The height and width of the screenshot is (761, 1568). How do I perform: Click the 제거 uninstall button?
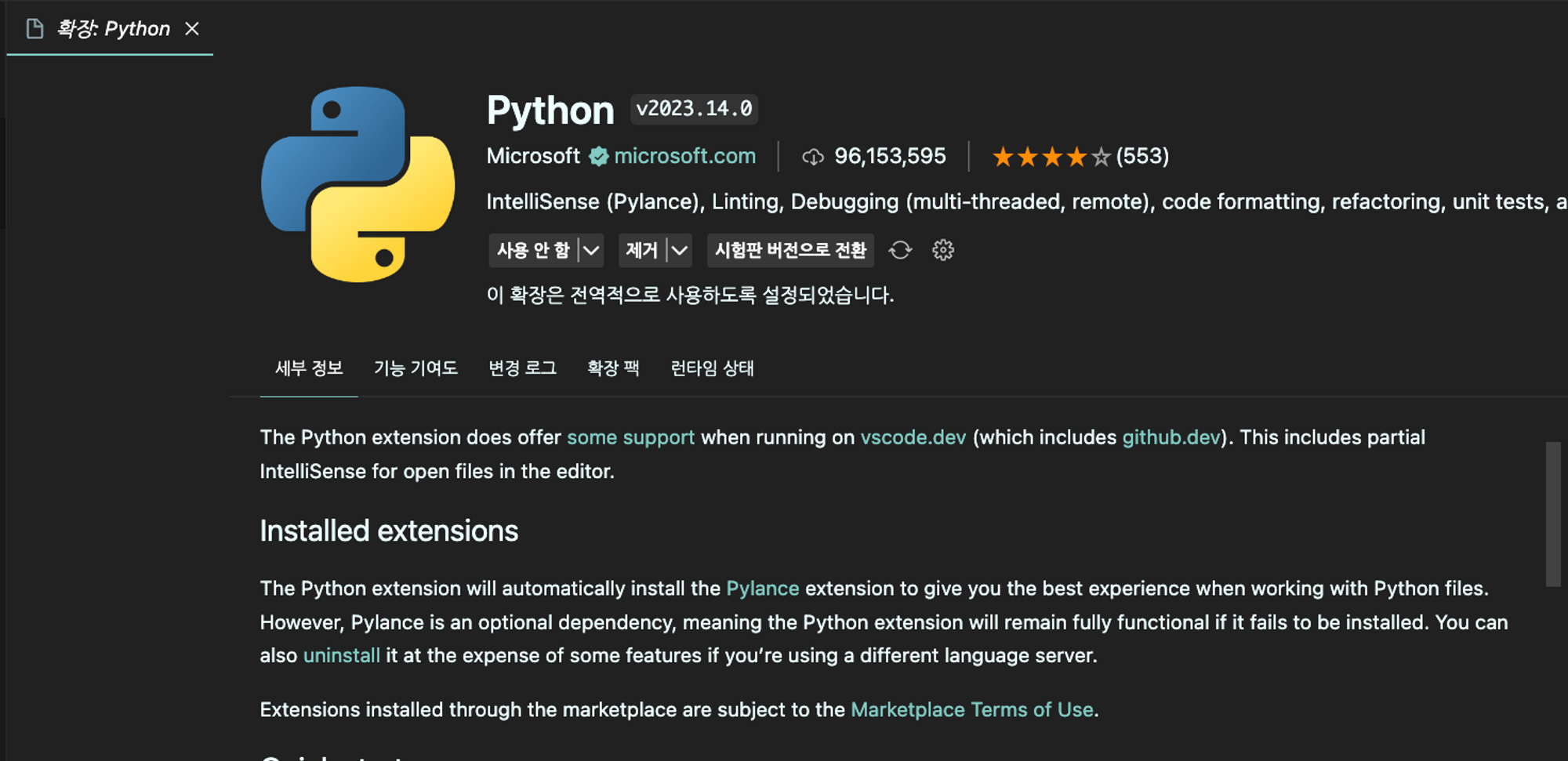click(x=641, y=251)
